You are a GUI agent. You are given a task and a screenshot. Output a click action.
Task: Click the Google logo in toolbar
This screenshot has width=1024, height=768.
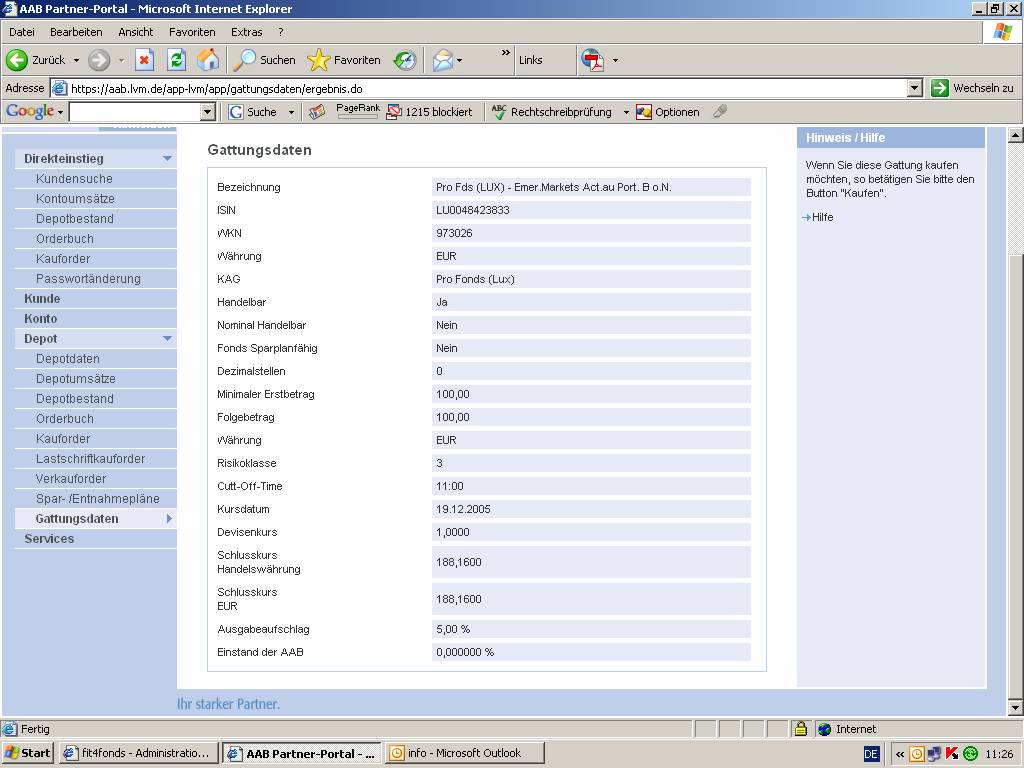point(29,112)
